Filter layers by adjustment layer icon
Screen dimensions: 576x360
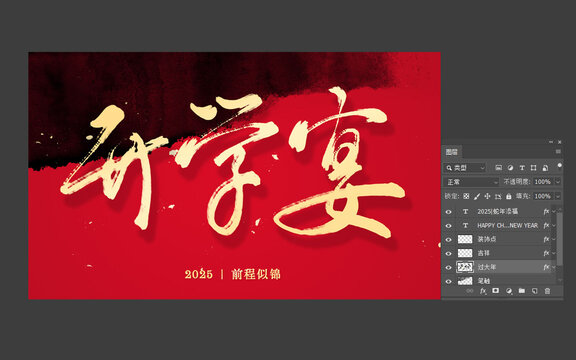tap(510, 168)
